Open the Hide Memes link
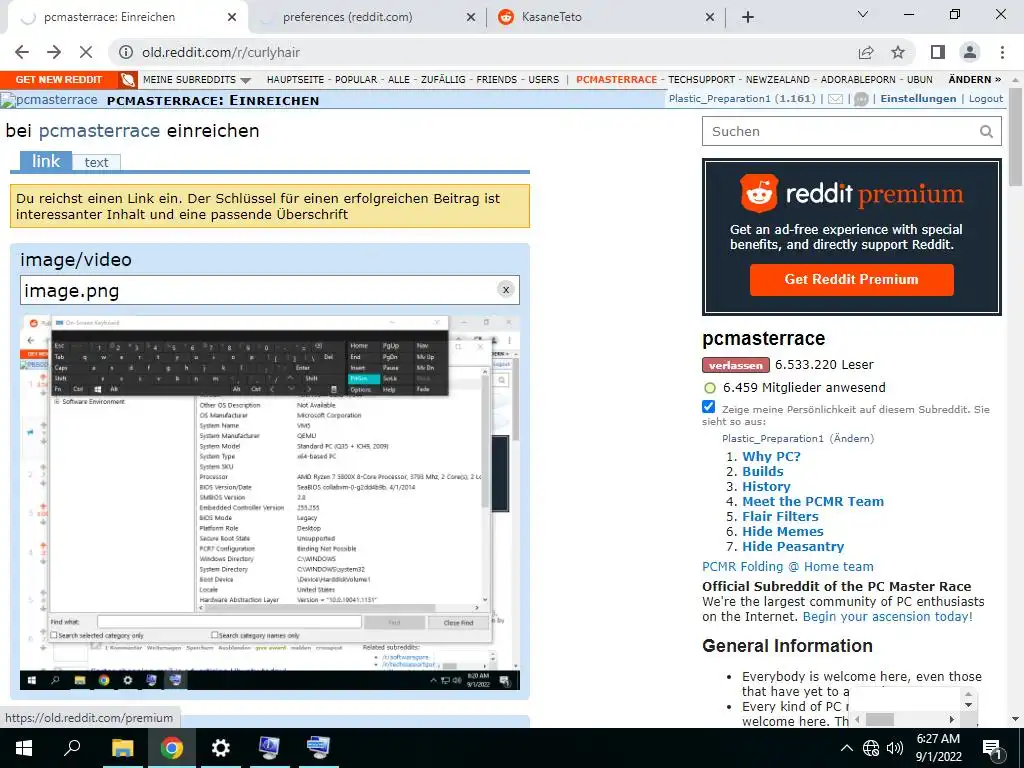1024x768 pixels. point(782,532)
